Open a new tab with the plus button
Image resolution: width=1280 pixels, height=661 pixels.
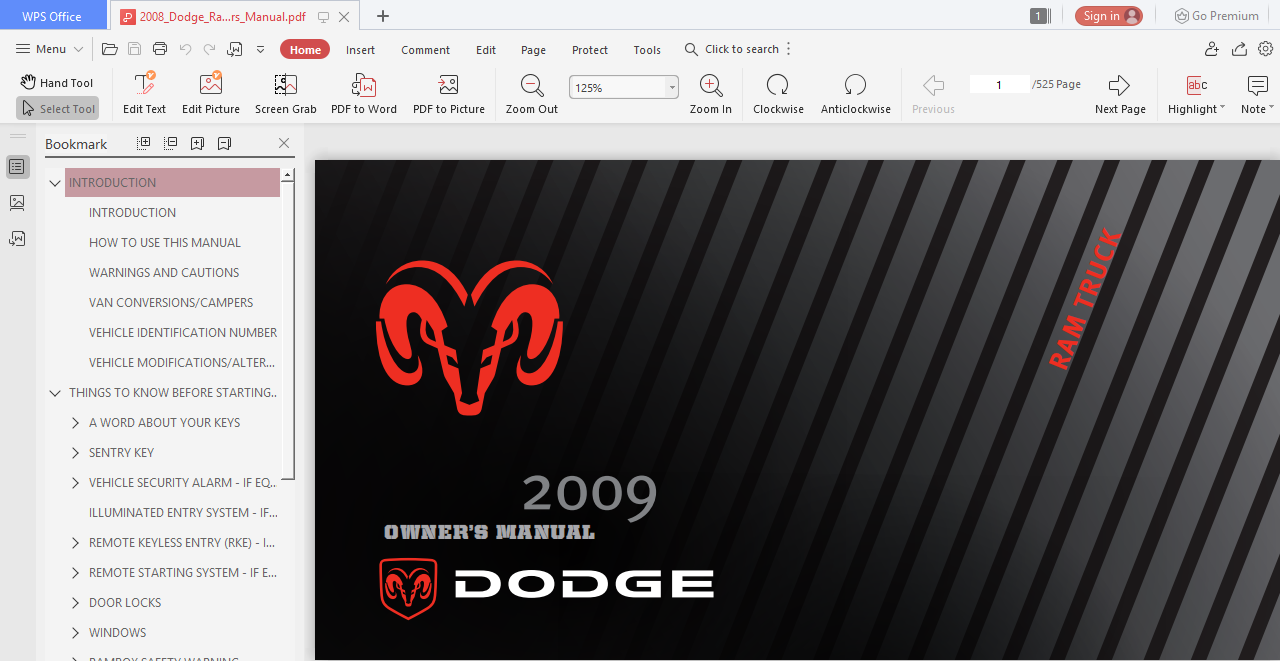[383, 16]
